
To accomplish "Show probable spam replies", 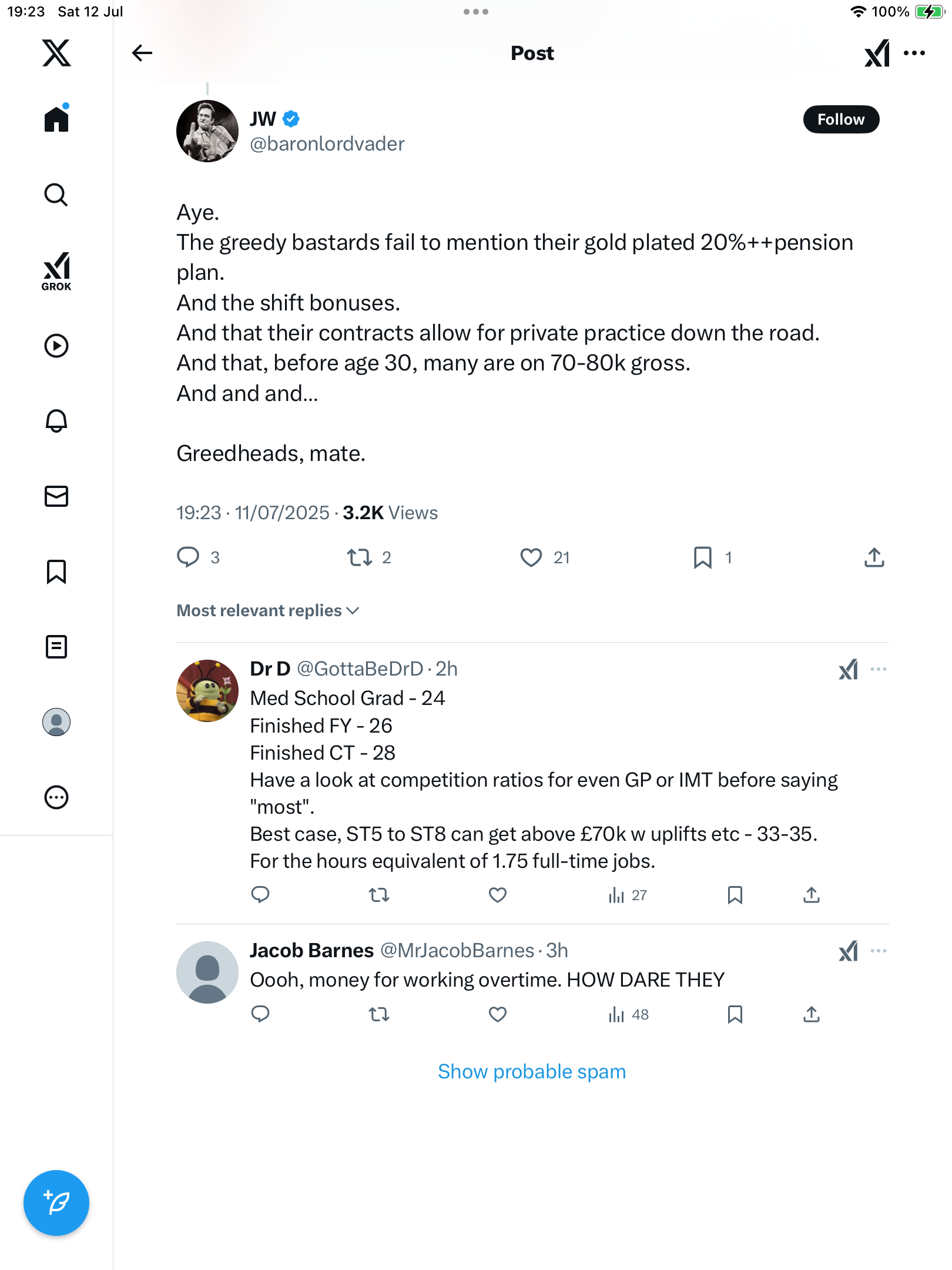I will [532, 1071].
